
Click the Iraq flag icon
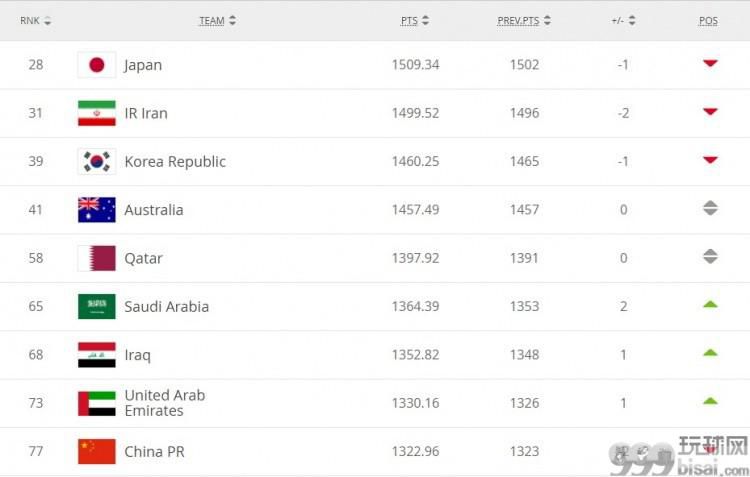pyautogui.click(x=97, y=355)
